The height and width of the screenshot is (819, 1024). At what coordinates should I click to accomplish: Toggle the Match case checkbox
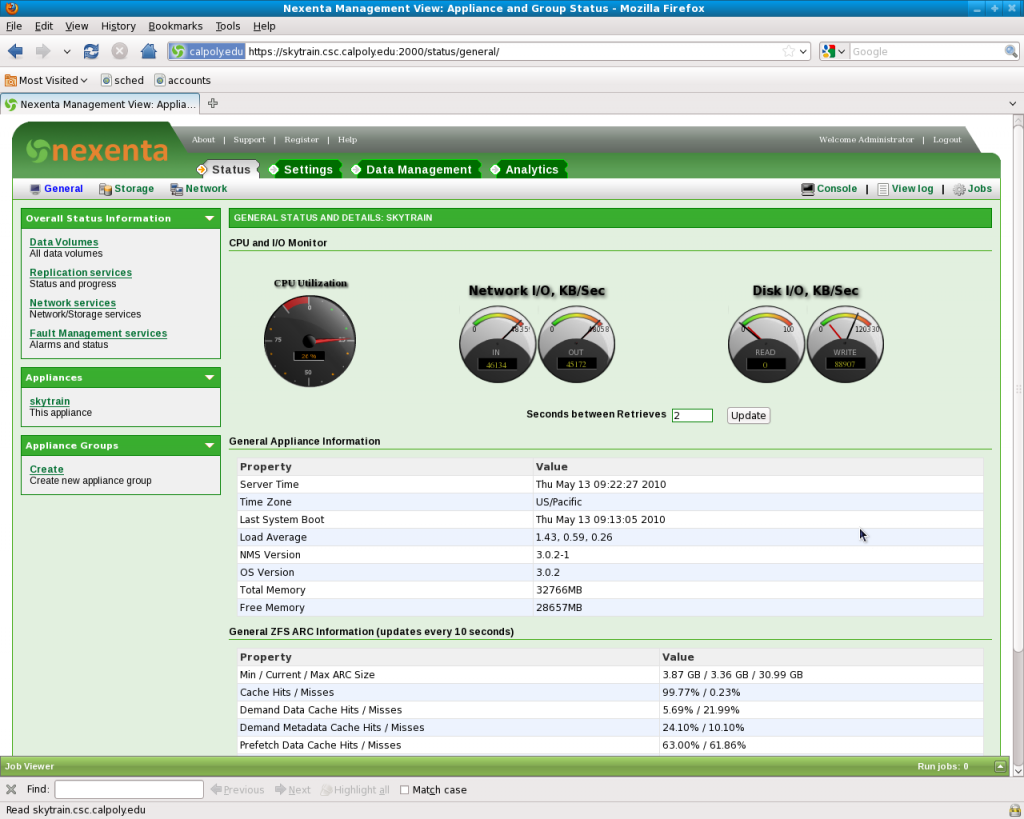tap(404, 790)
